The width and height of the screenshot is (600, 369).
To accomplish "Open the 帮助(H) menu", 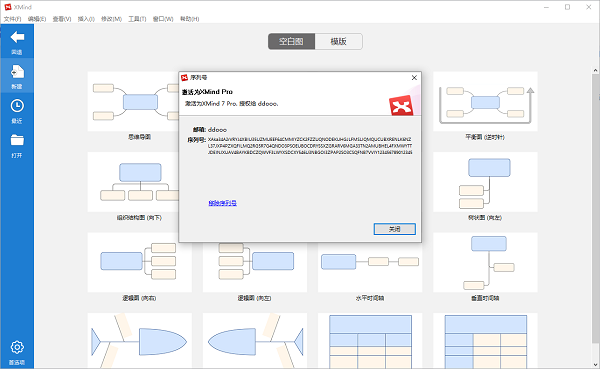I will pyautogui.click(x=189, y=19).
